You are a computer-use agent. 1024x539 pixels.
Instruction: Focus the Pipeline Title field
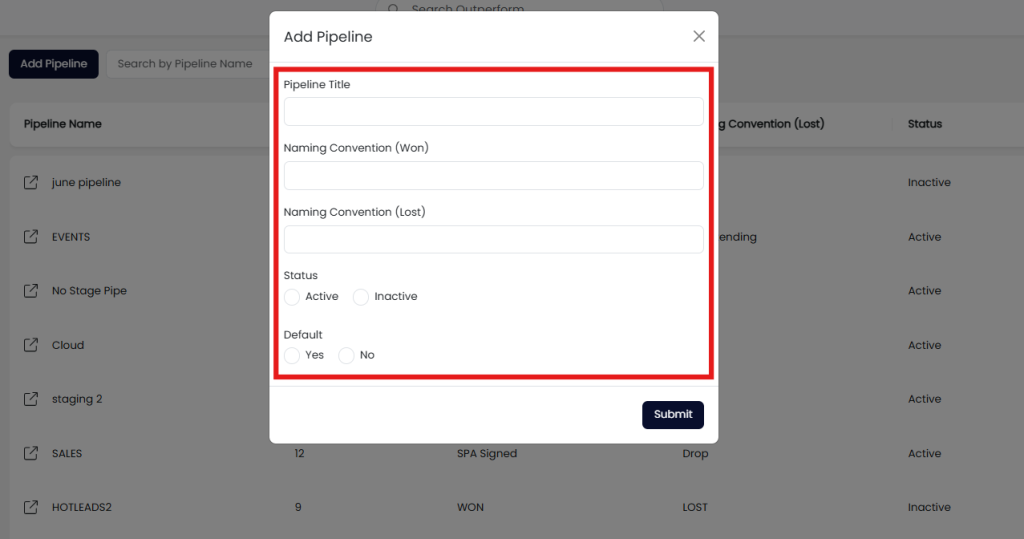click(x=493, y=111)
